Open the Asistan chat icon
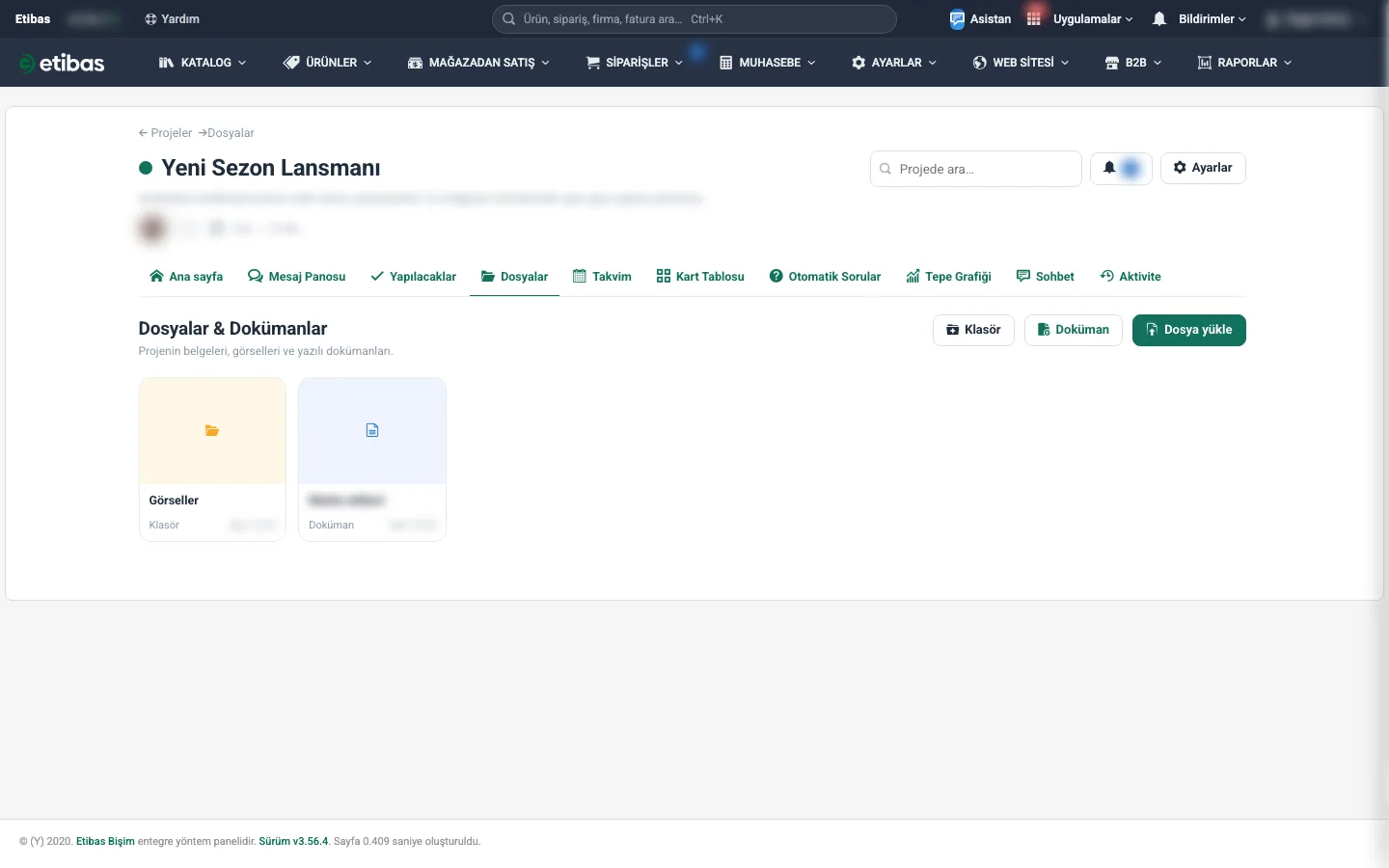The width and height of the screenshot is (1389, 868). point(957,19)
